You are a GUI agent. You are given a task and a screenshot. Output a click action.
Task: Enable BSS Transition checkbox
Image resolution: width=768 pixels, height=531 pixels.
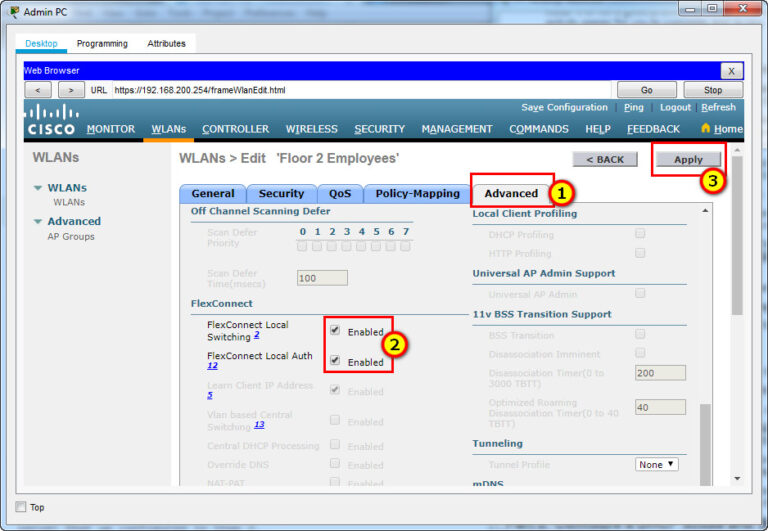pos(640,334)
